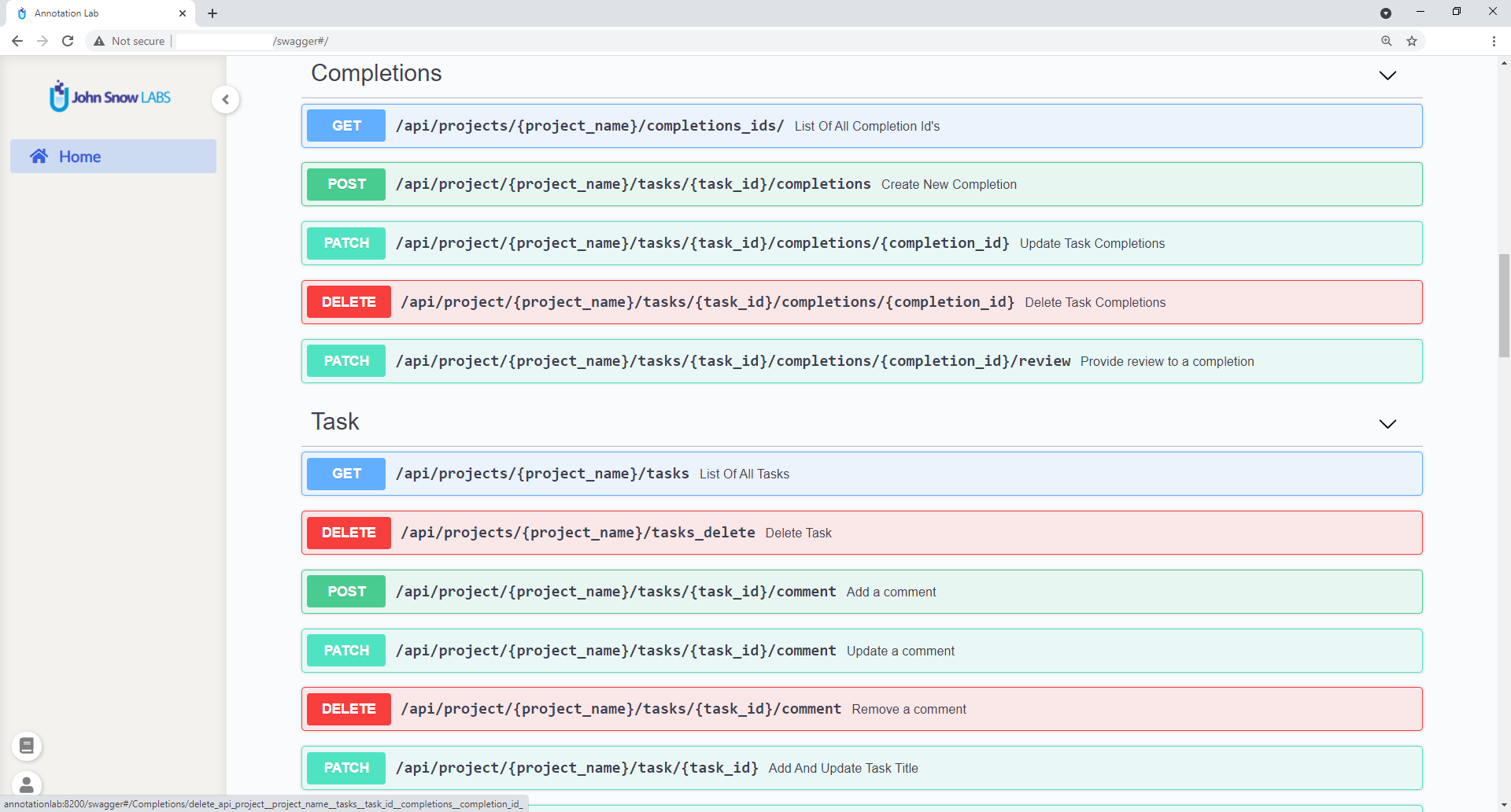1511x812 pixels.
Task: Expand PATCH review completion endpoint
Action: click(862, 361)
